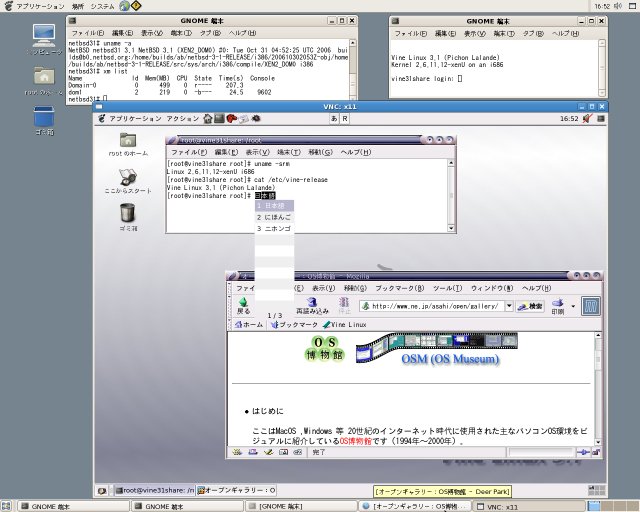Open Navigator icon in Mozilla status bar
Screen dimensions: 640x512
pos(237,452)
